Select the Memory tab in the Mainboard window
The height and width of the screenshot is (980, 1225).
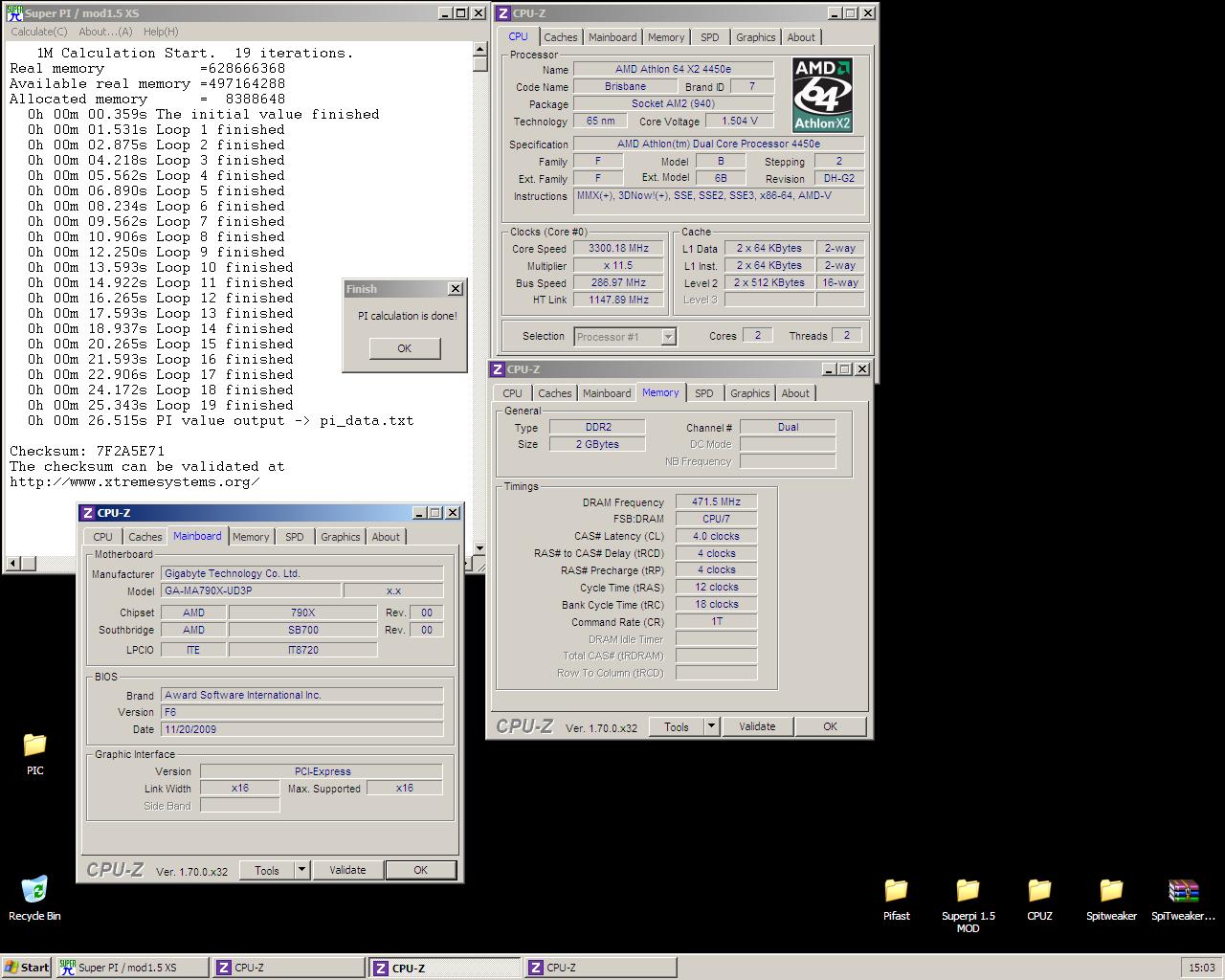[251, 537]
